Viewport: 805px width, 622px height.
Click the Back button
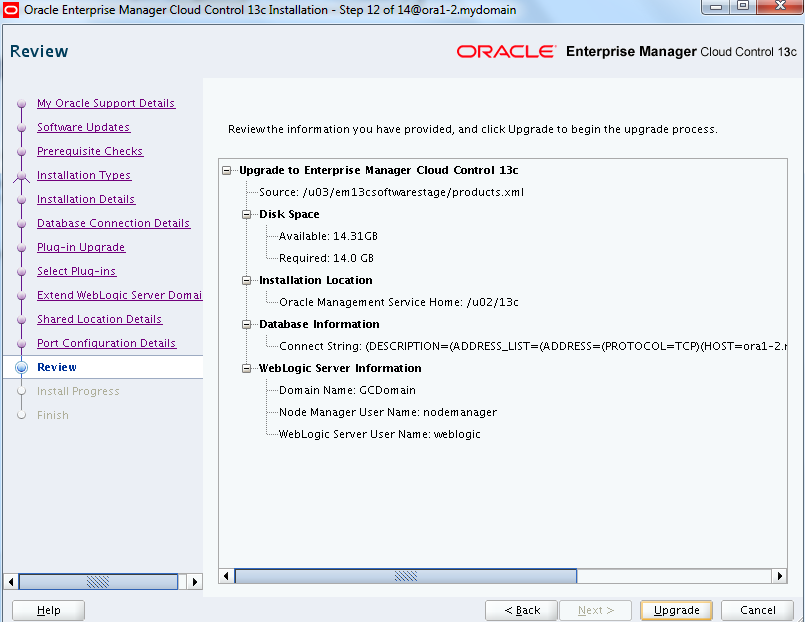coord(521,610)
